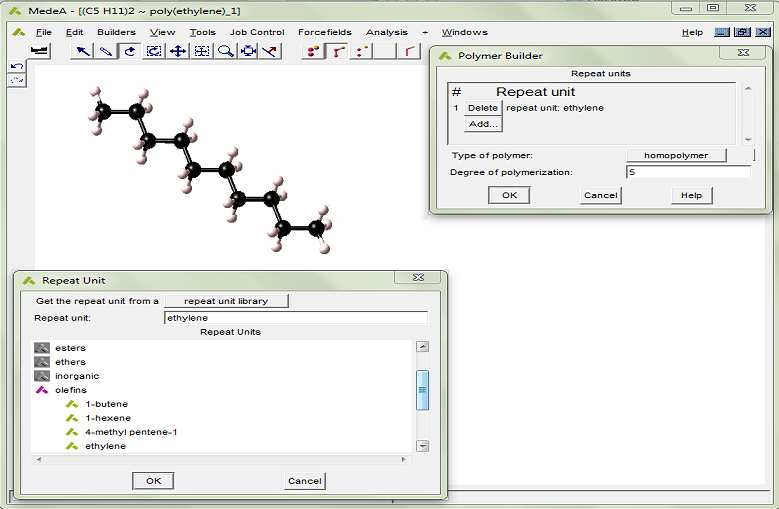Click the bed-shaped icon at toolbar start

point(39,51)
